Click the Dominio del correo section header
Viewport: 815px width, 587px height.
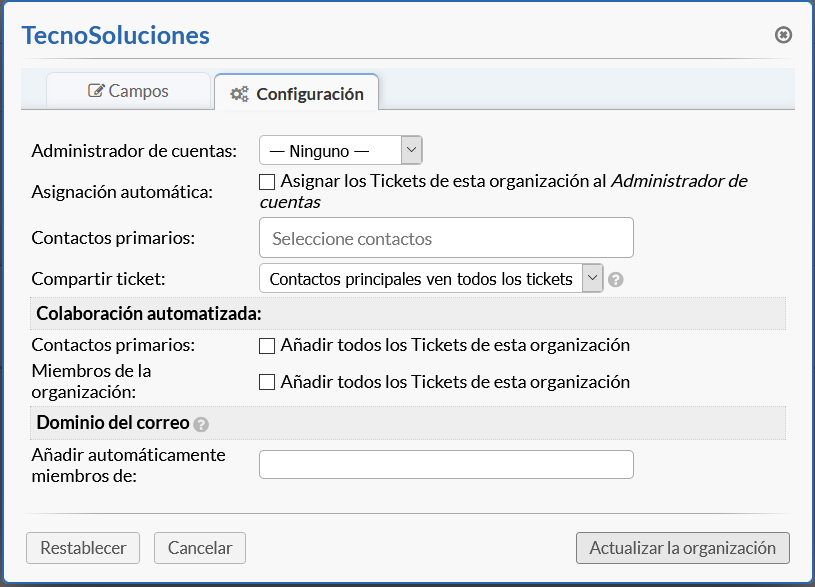click(113, 423)
